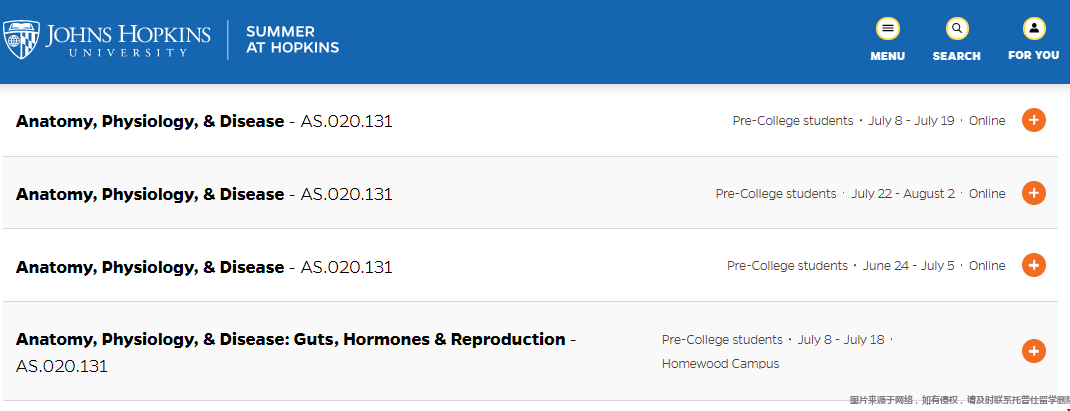The width and height of the screenshot is (1070, 411).
Task: Expand the June 24 - July 5 course
Action: coord(1033,265)
